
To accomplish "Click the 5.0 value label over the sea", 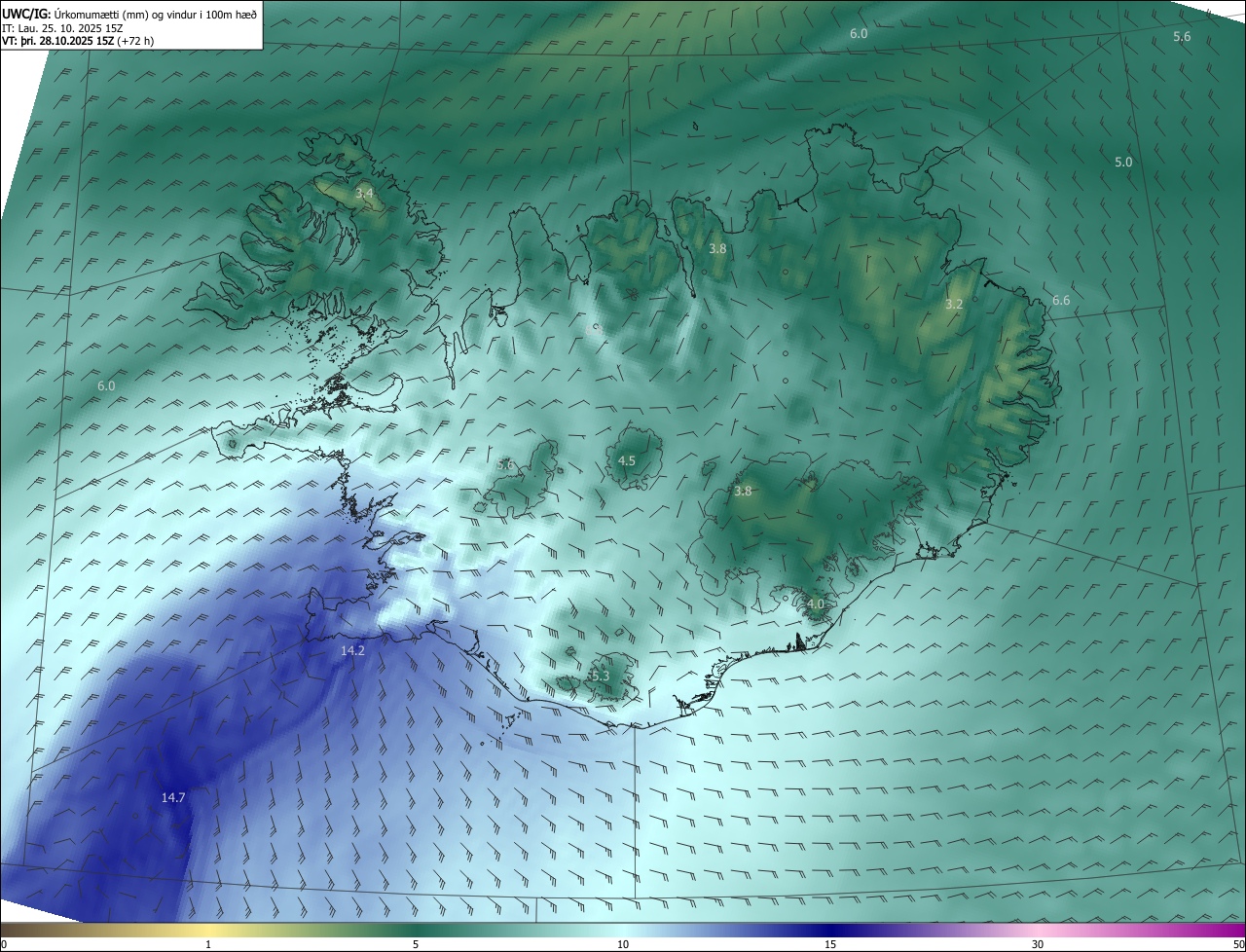I will click(x=1123, y=162).
